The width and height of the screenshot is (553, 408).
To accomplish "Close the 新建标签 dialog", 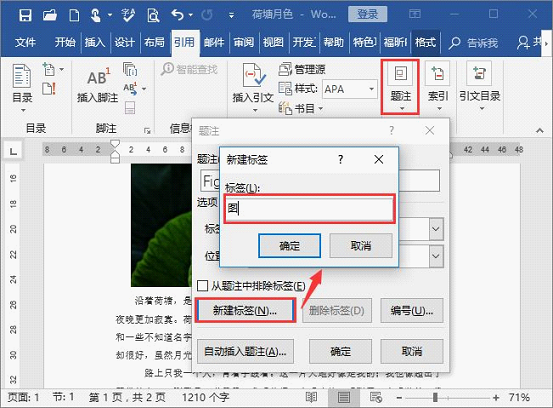I will 379,160.
